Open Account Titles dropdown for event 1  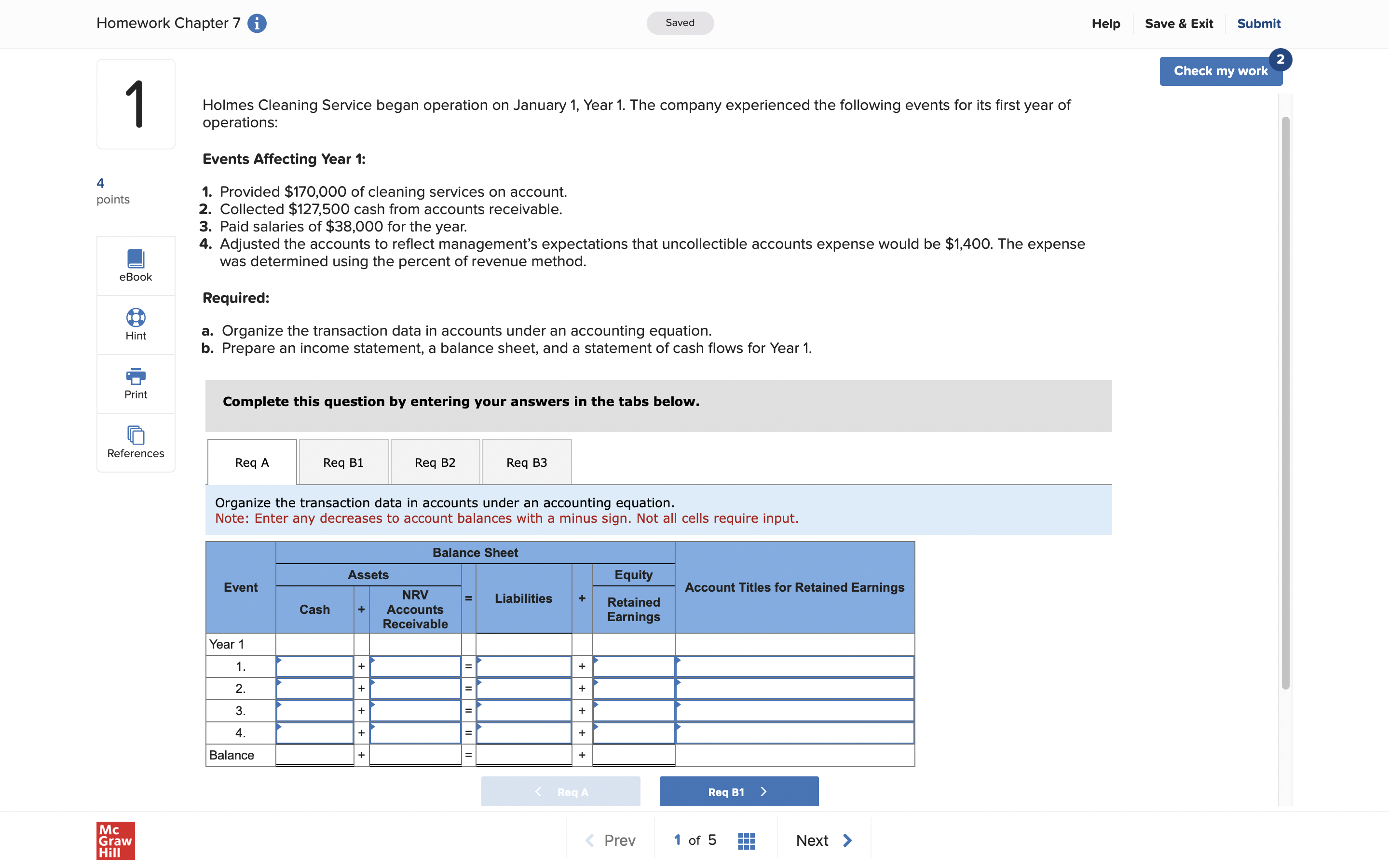tap(794, 666)
